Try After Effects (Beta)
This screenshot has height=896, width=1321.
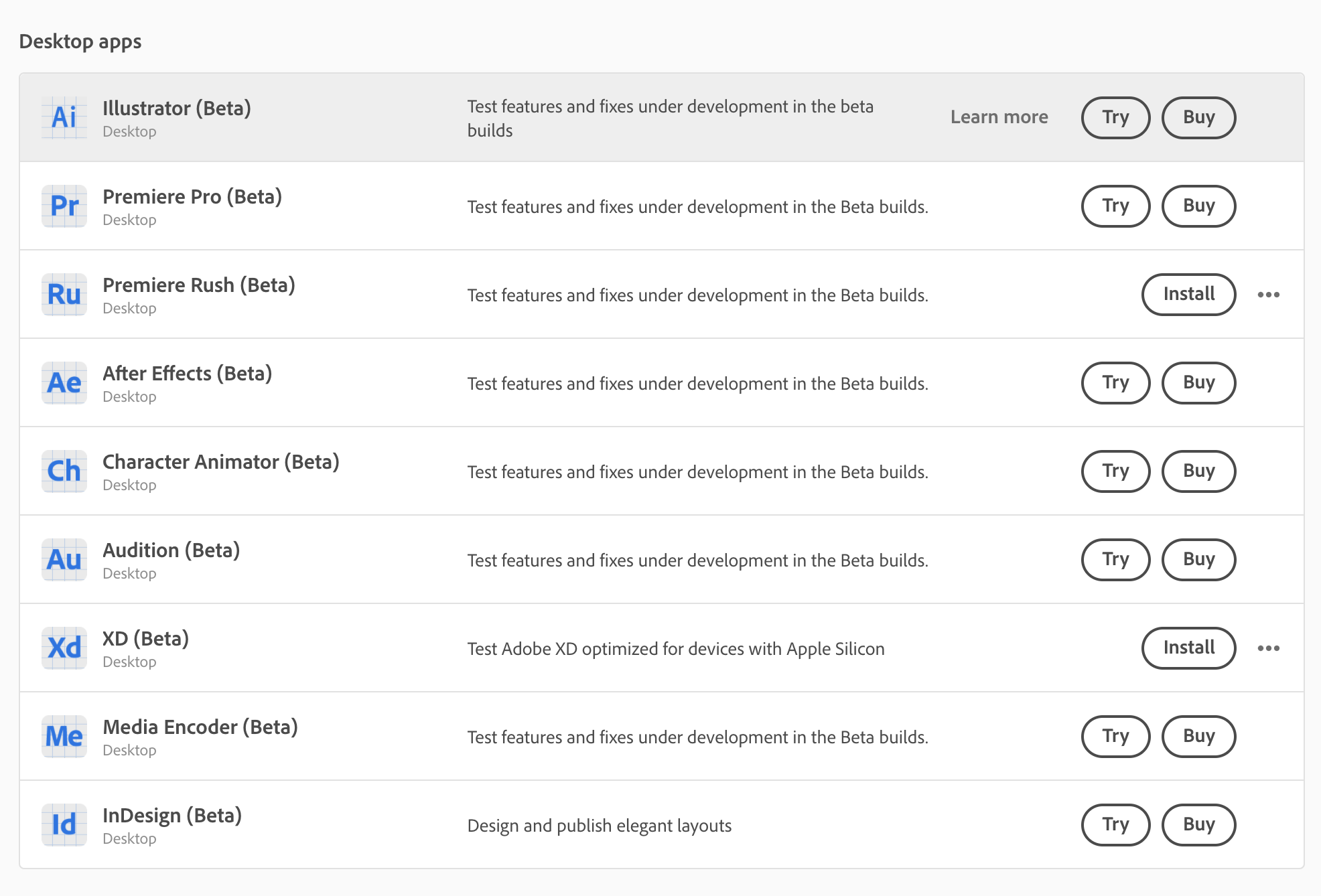pyautogui.click(x=1115, y=383)
